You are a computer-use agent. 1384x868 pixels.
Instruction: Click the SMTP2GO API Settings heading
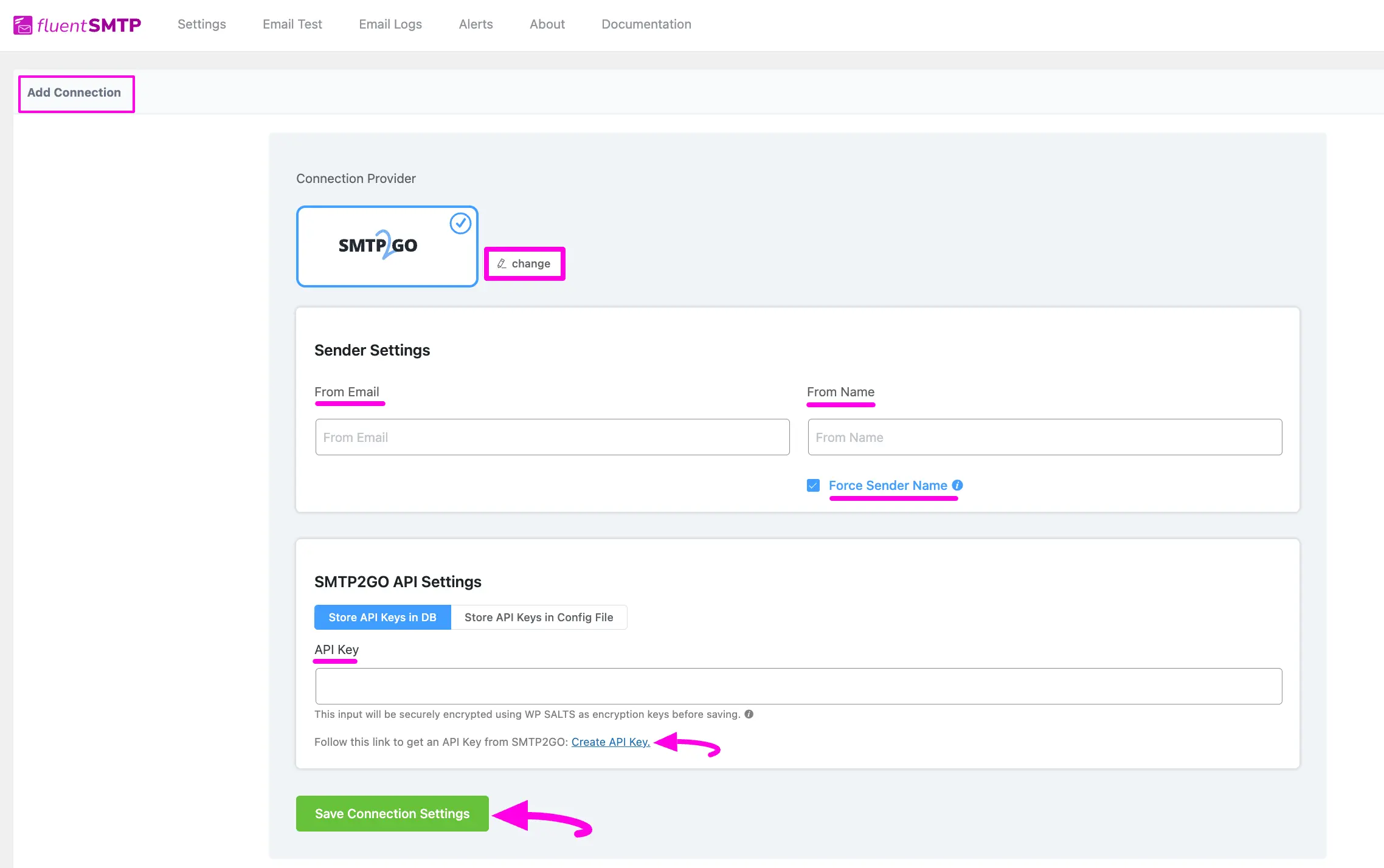tap(398, 582)
